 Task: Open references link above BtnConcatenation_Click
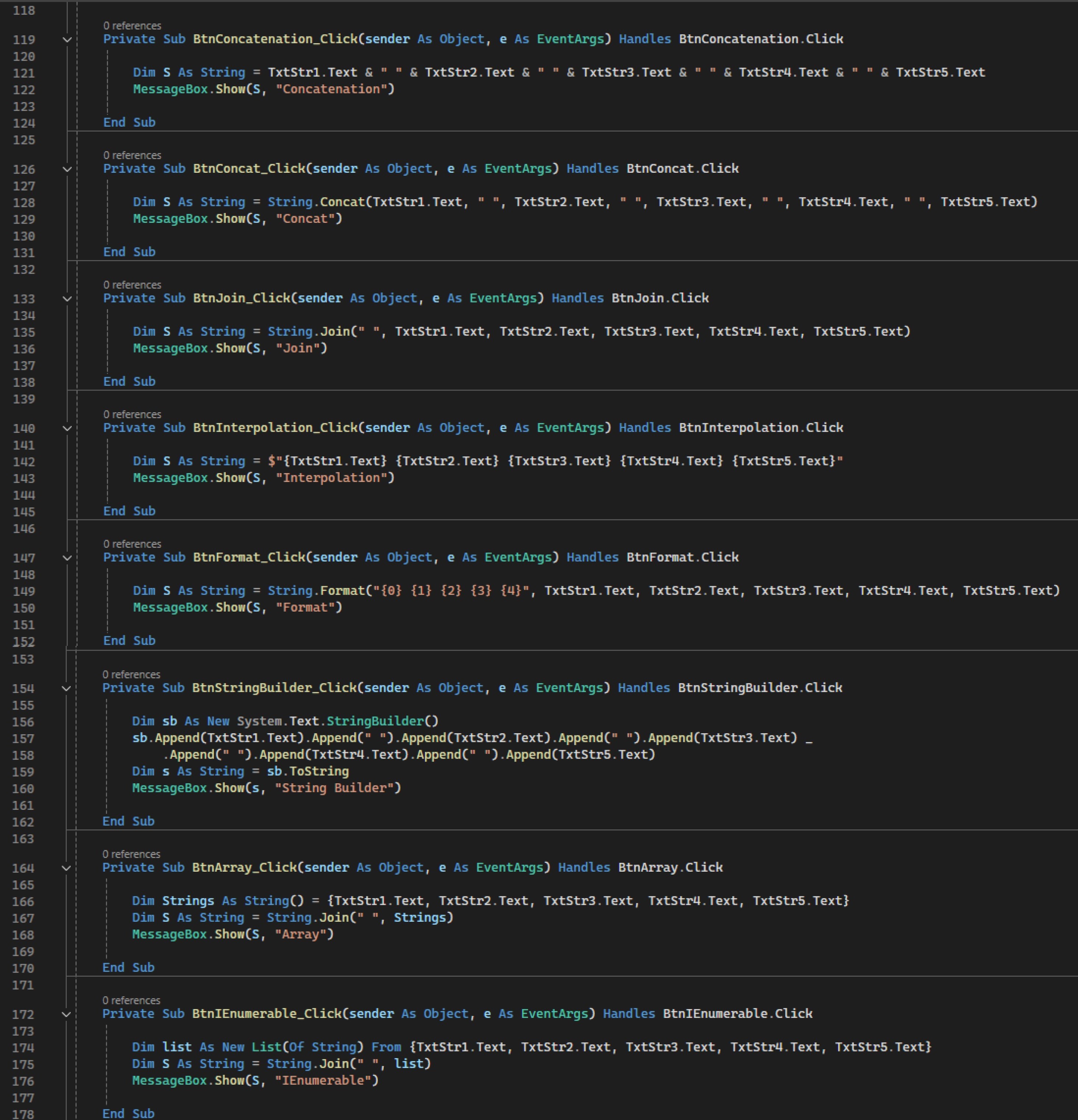(x=132, y=26)
